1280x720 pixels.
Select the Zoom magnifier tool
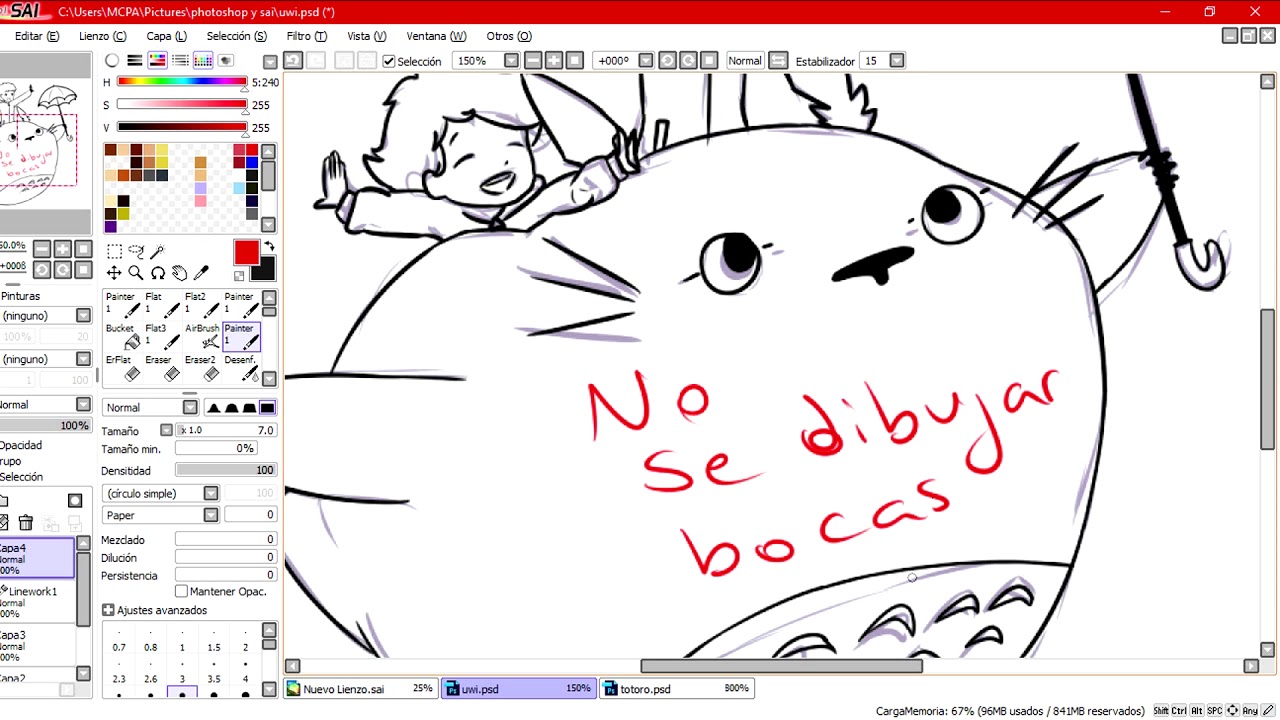coord(135,273)
